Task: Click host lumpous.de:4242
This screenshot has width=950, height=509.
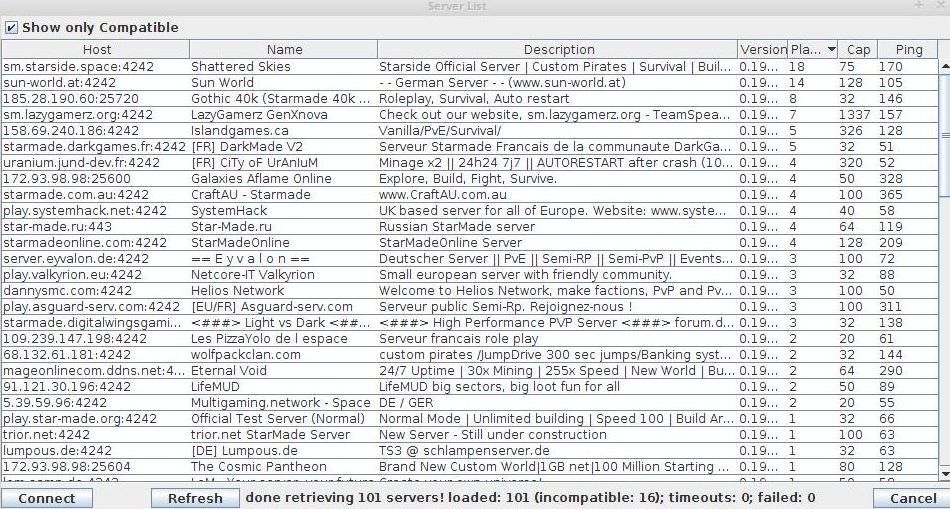Action: click(58, 451)
